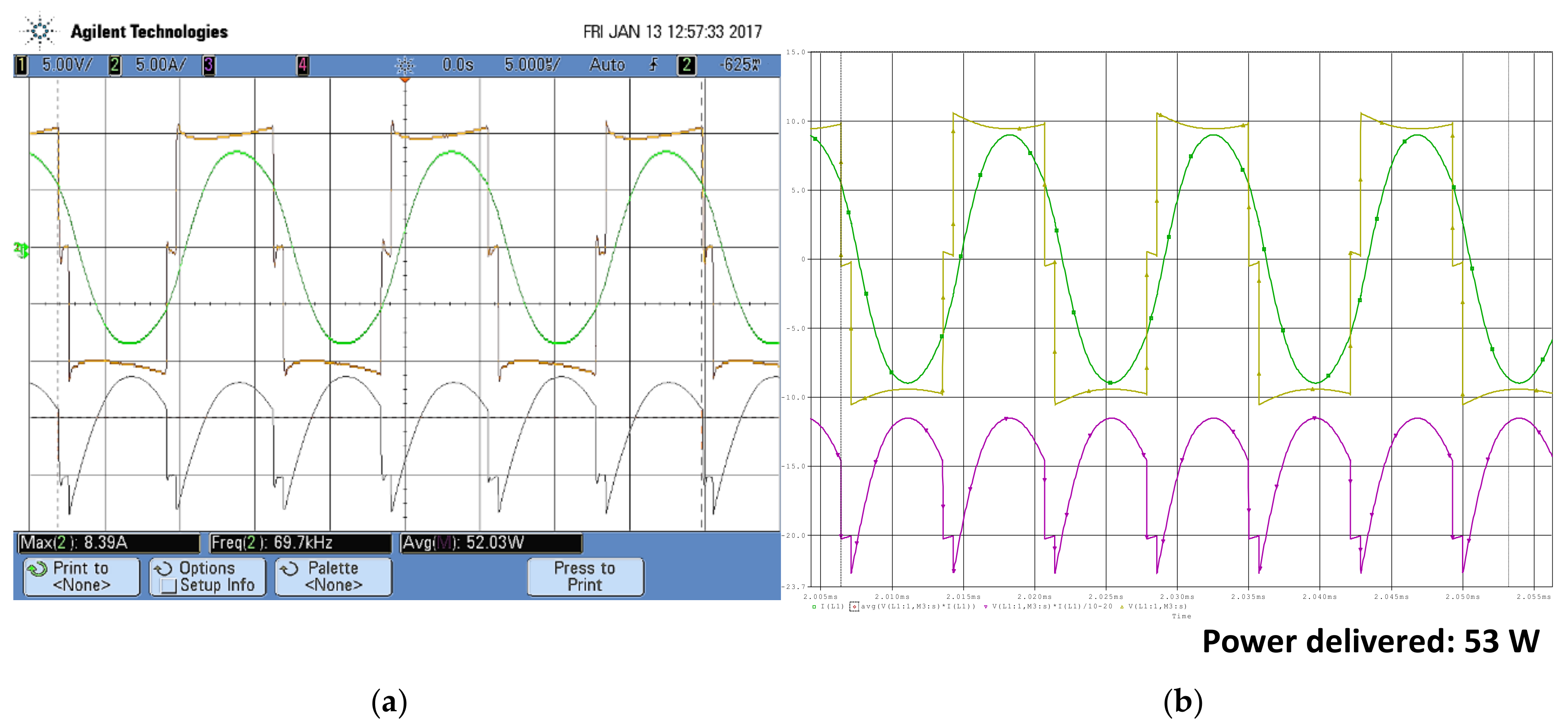Click the 2.030ms axis tick label
Screen dimensions: 1568x725
1176,597
